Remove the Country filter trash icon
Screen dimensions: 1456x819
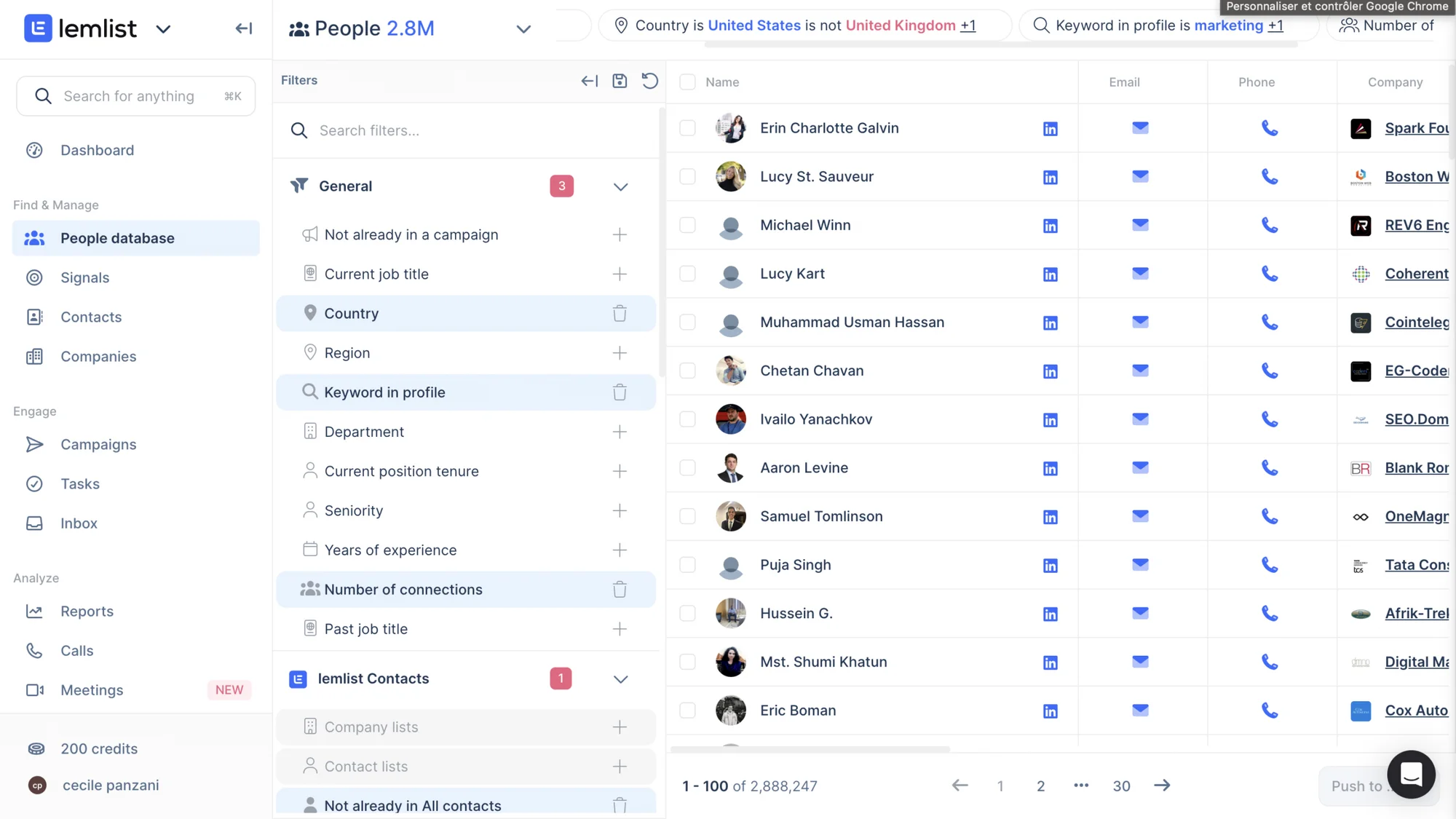coord(620,314)
